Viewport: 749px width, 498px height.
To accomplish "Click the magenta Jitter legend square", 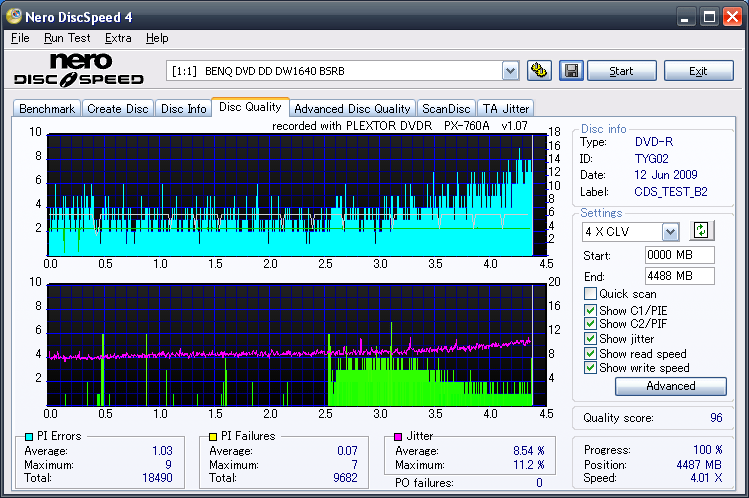I will coord(398,436).
